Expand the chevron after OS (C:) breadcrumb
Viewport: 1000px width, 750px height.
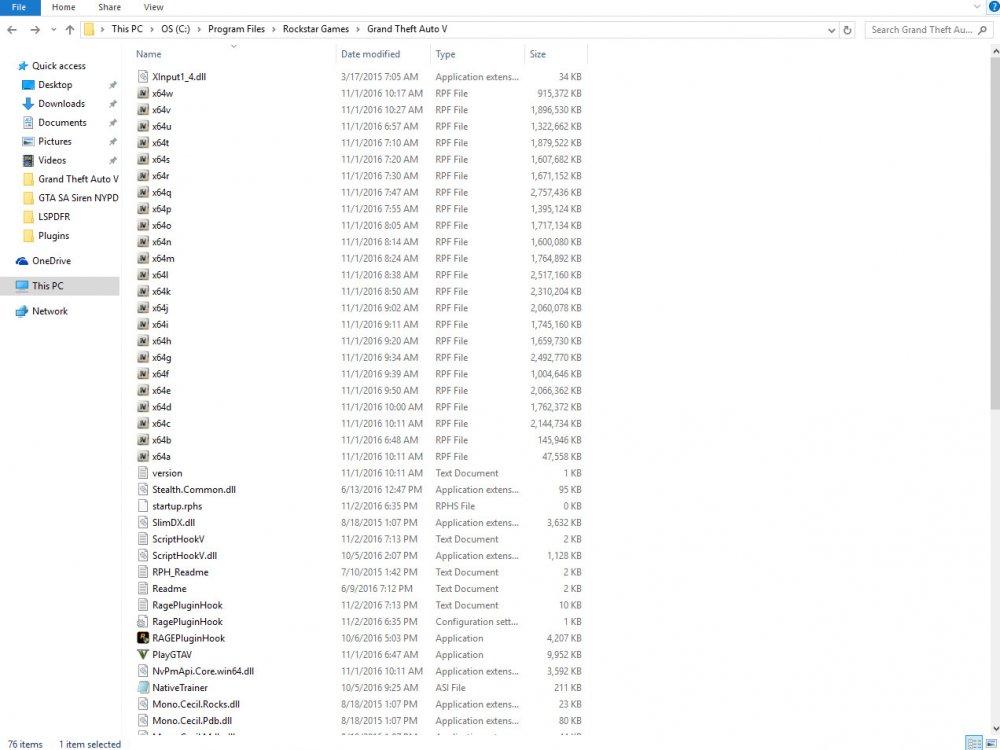(x=199, y=29)
